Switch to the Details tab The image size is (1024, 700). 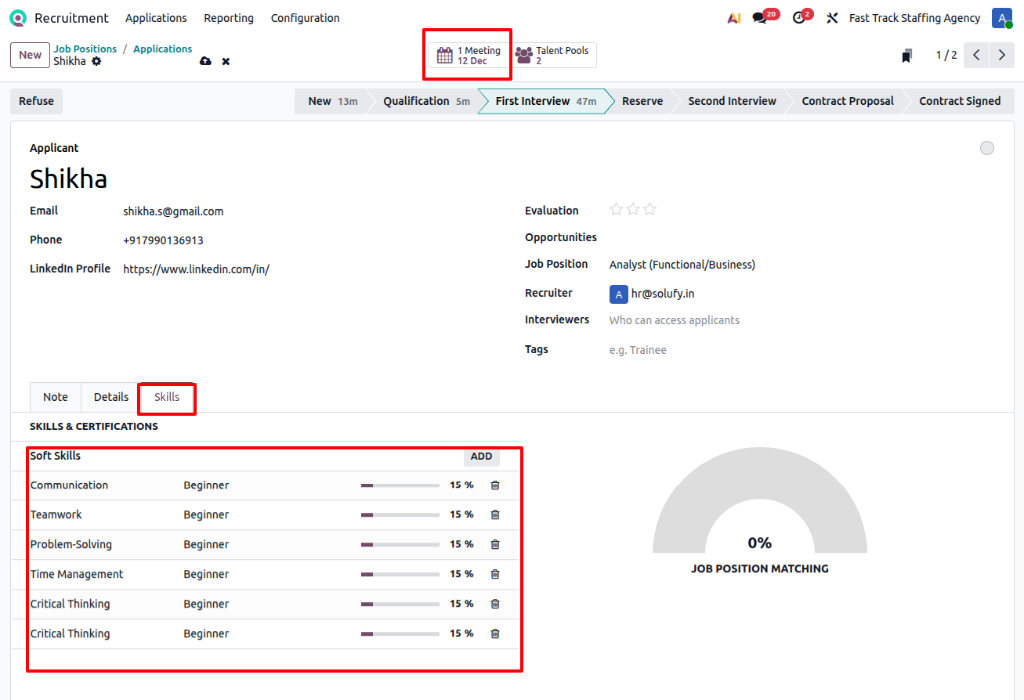[111, 397]
